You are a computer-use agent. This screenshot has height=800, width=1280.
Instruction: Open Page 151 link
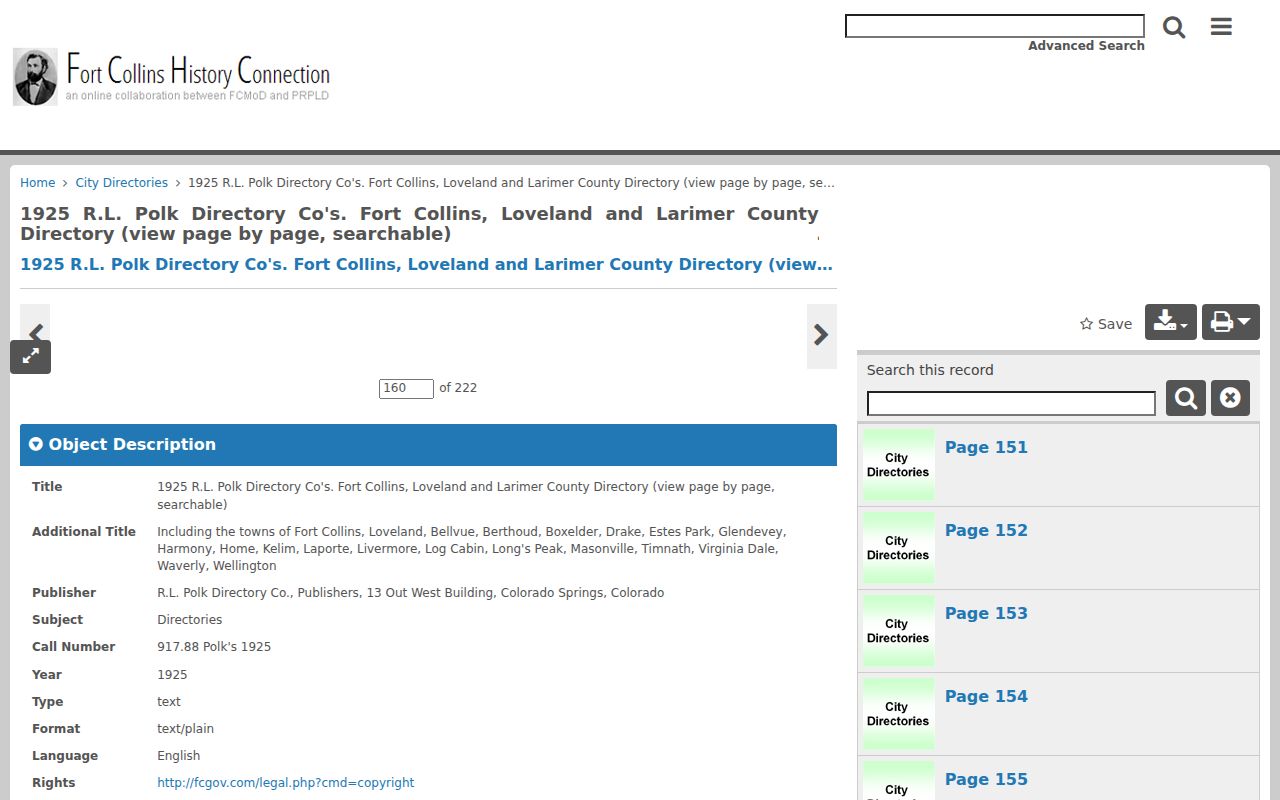[x=986, y=448]
